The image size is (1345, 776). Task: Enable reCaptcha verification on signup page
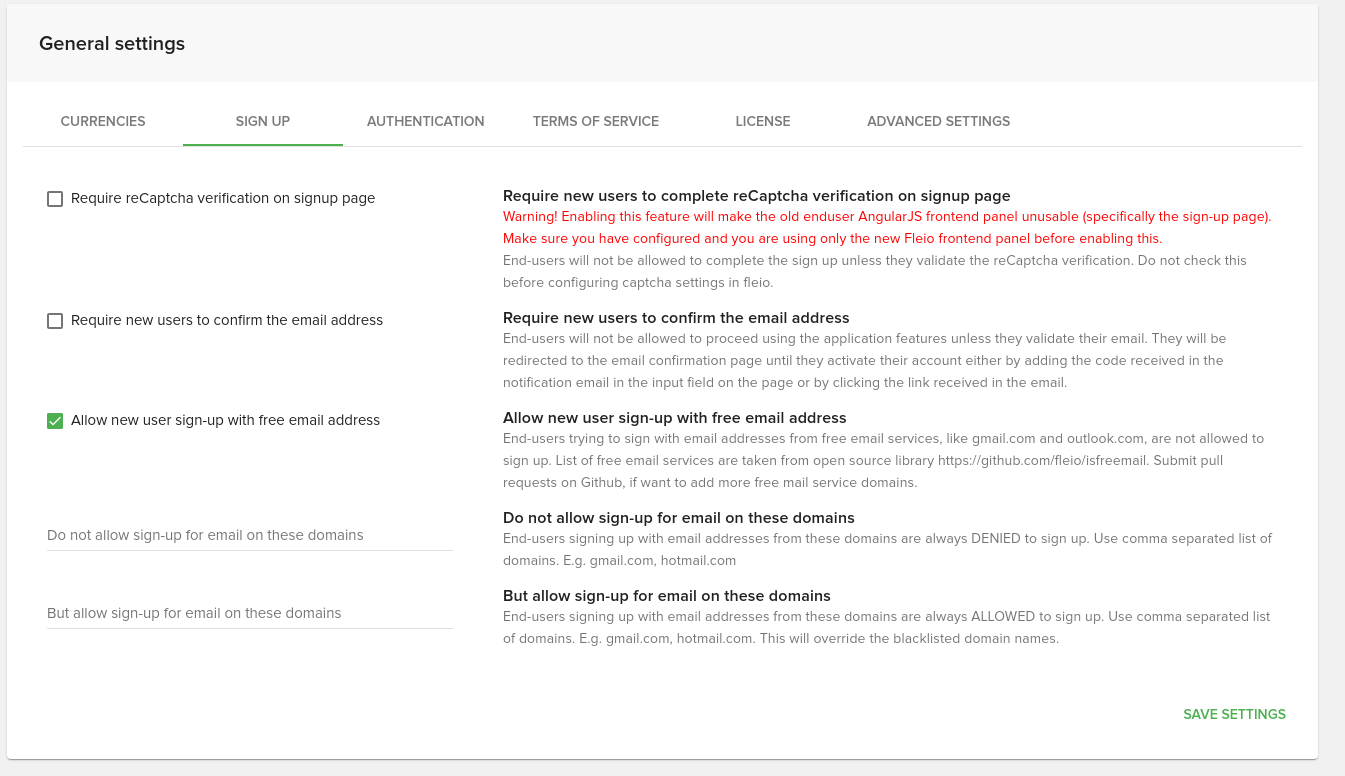pyautogui.click(x=55, y=199)
